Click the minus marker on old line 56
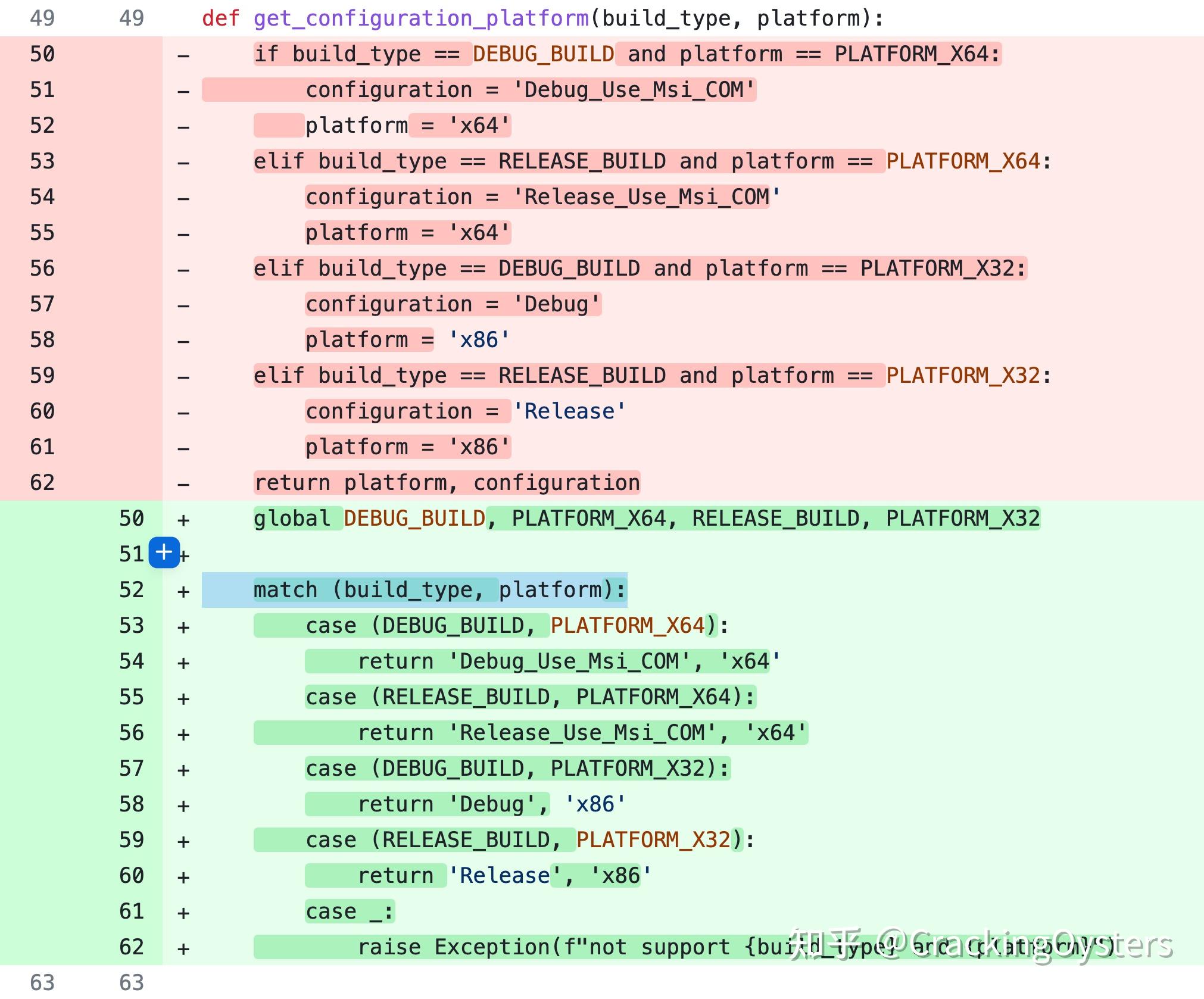This screenshot has width=1204, height=999. [183, 270]
